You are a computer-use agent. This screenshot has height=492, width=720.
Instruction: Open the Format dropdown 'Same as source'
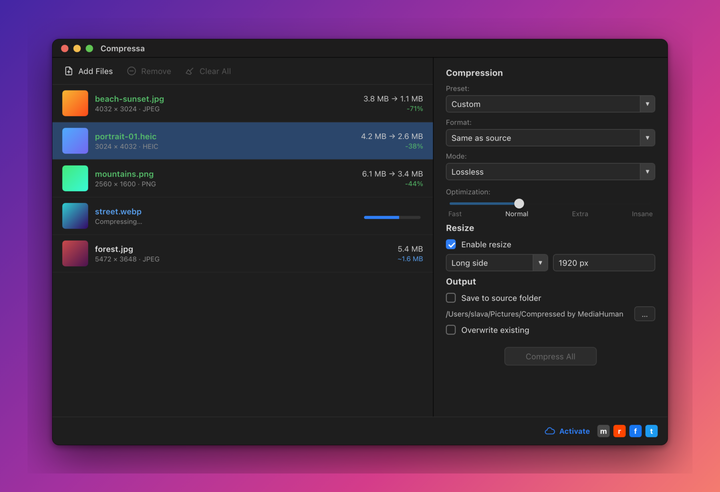[550, 138]
